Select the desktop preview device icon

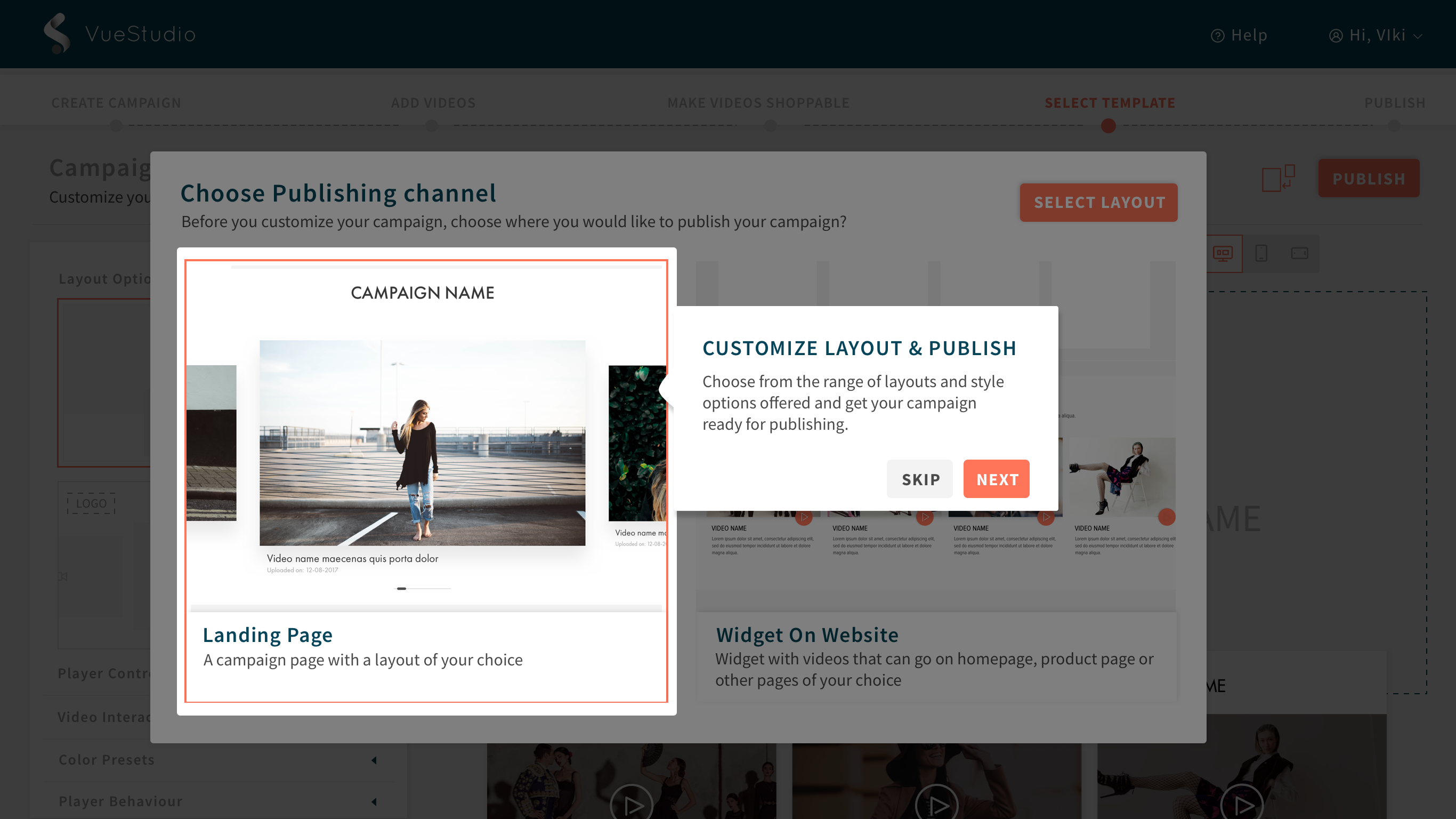coord(1223,253)
